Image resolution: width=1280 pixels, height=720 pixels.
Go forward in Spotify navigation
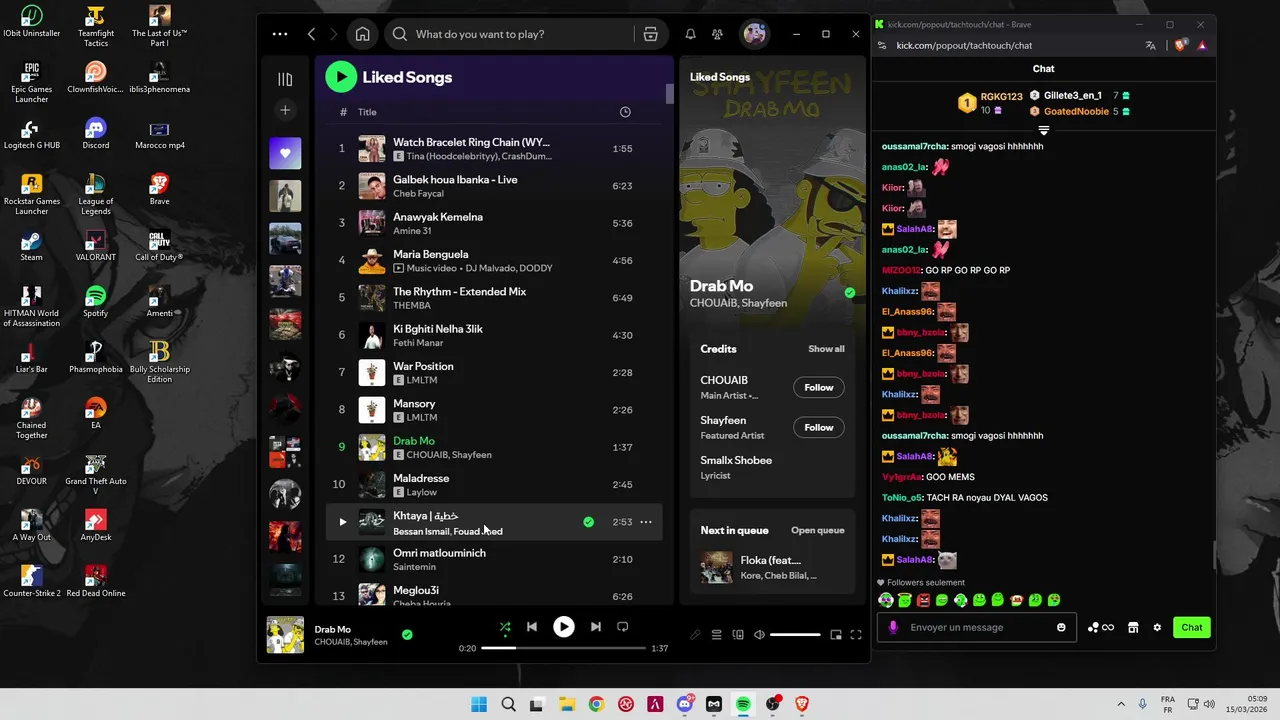point(334,34)
